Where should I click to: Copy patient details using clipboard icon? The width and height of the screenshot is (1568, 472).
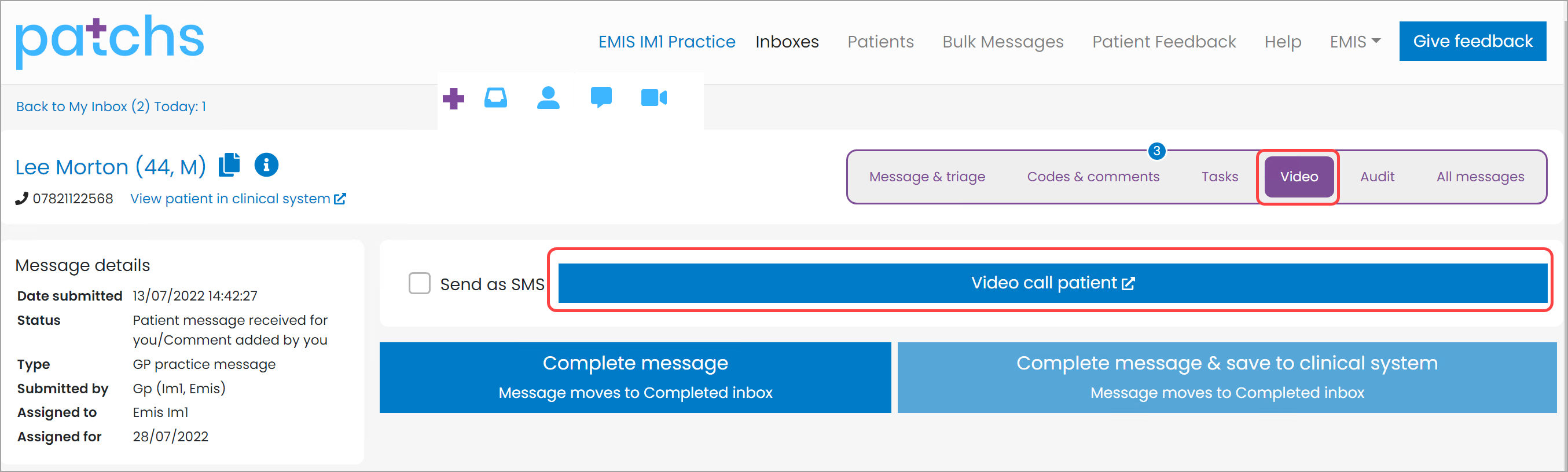pos(229,164)
